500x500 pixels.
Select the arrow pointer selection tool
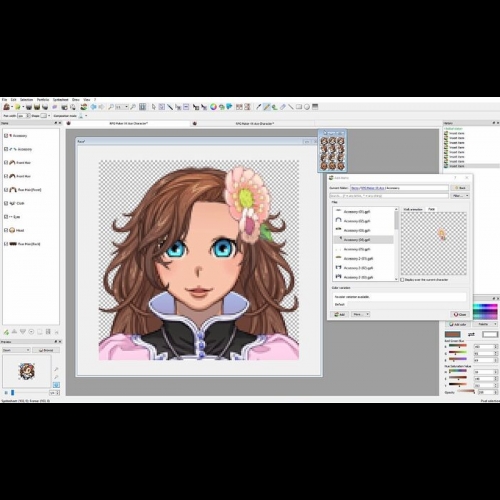point(154,107)
